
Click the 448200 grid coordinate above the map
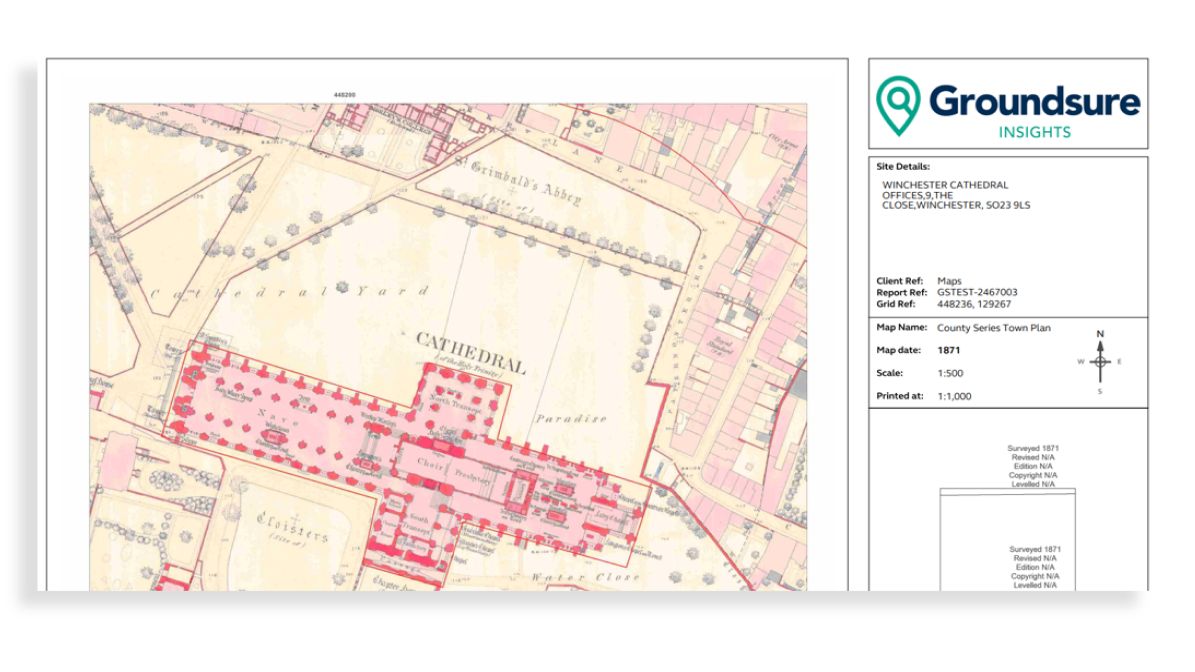pos(344,95)
